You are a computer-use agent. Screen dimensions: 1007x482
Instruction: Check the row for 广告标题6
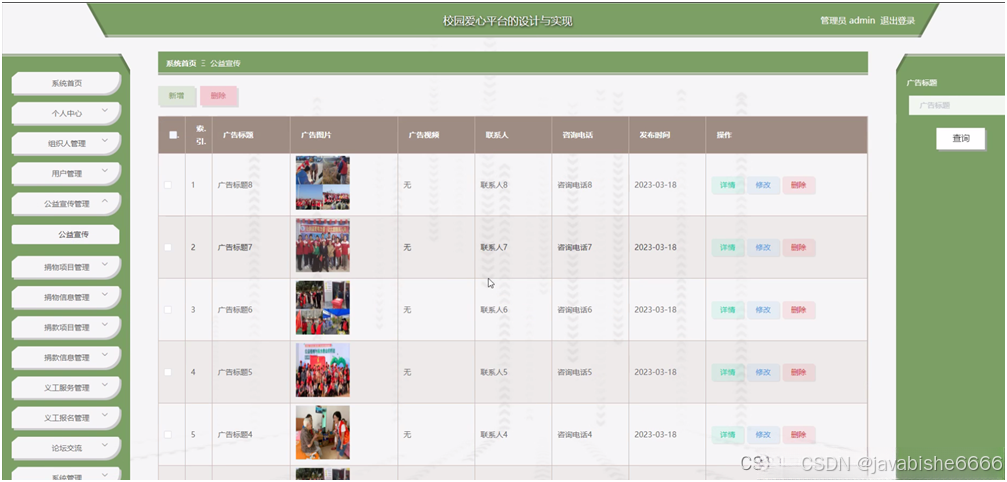[168, 309]
